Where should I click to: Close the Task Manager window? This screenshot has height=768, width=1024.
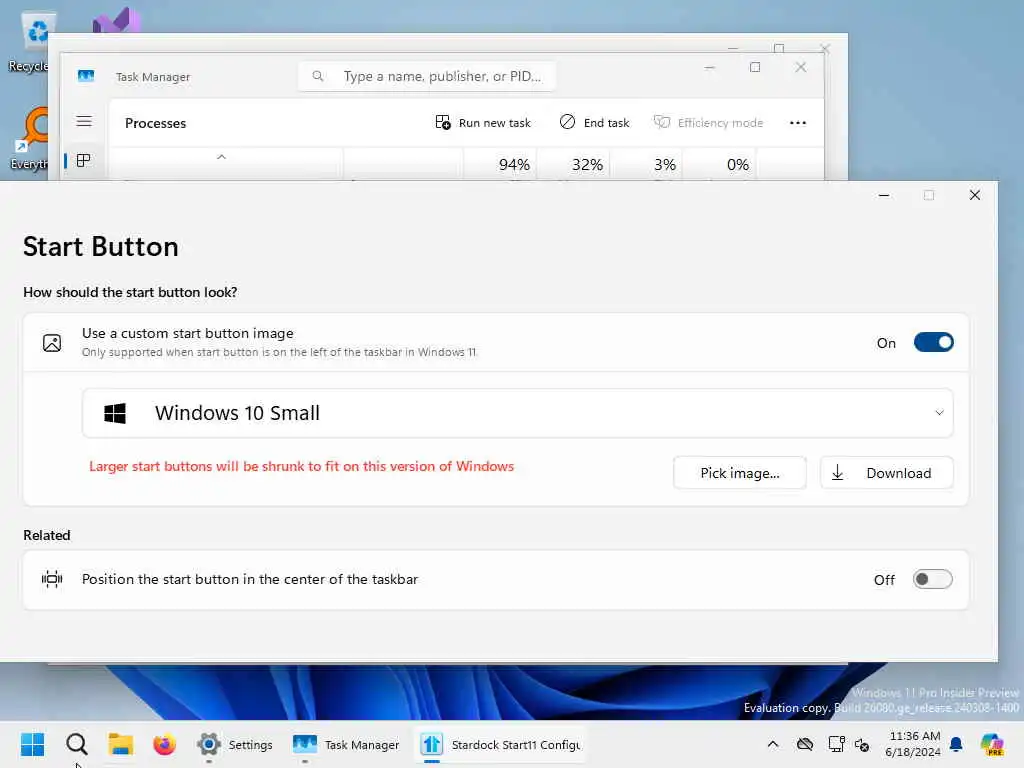(x=801, y=67)
